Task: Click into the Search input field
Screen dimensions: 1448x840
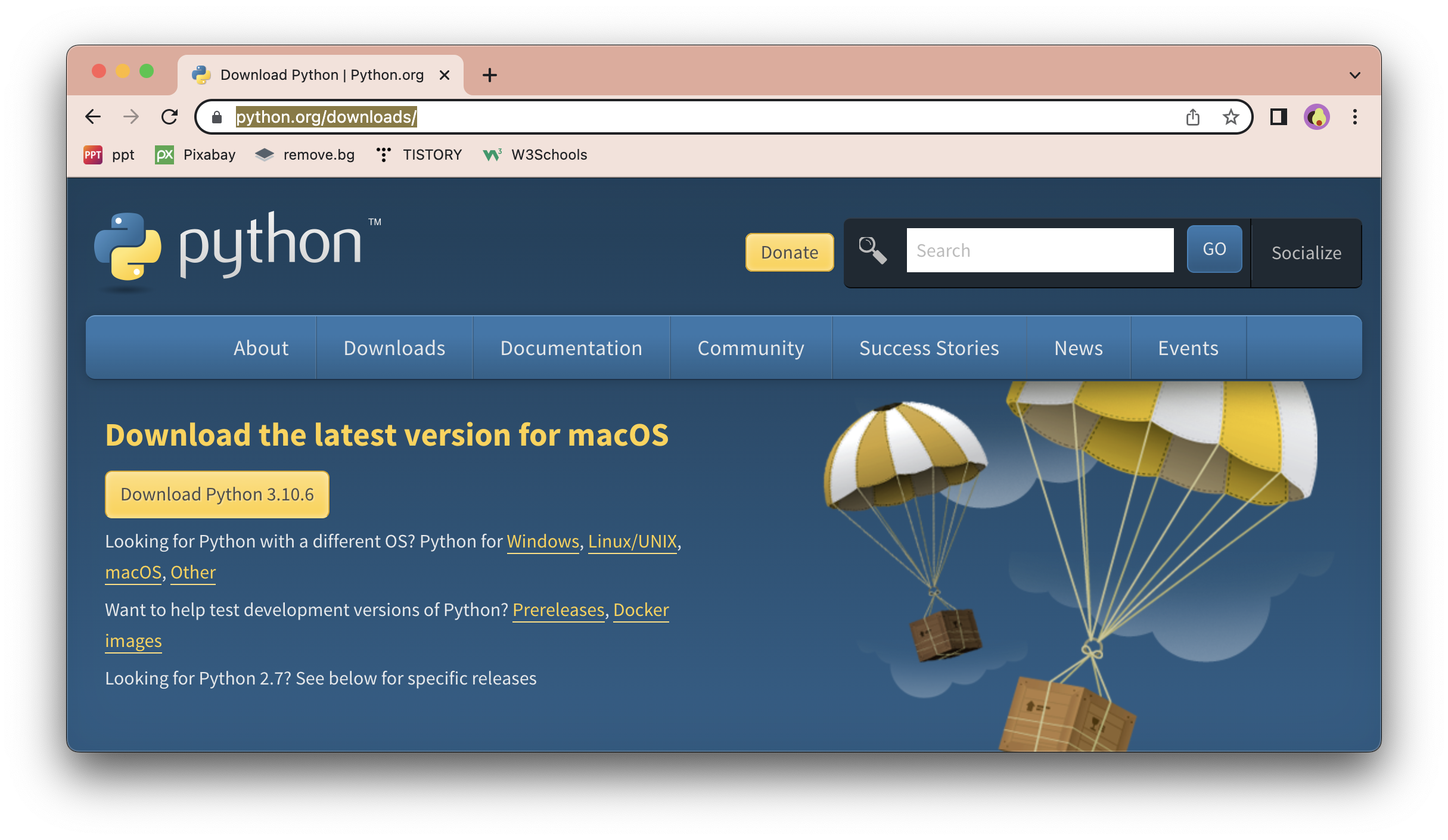Action: pos(1040,250)
